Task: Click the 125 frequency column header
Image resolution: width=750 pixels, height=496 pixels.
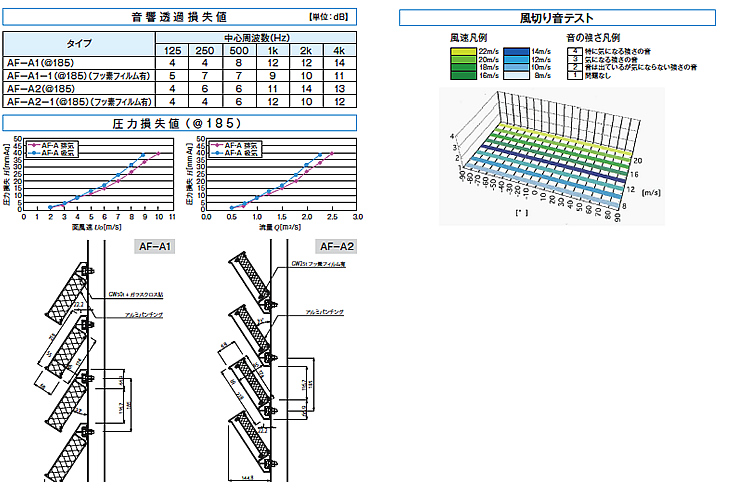Action: point(174,50)
